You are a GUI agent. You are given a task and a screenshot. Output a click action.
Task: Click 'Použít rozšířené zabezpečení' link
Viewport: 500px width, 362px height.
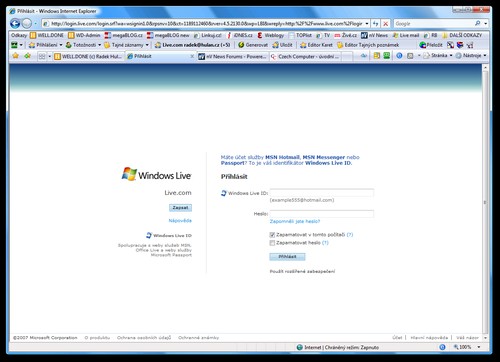[x=302, y=271]
